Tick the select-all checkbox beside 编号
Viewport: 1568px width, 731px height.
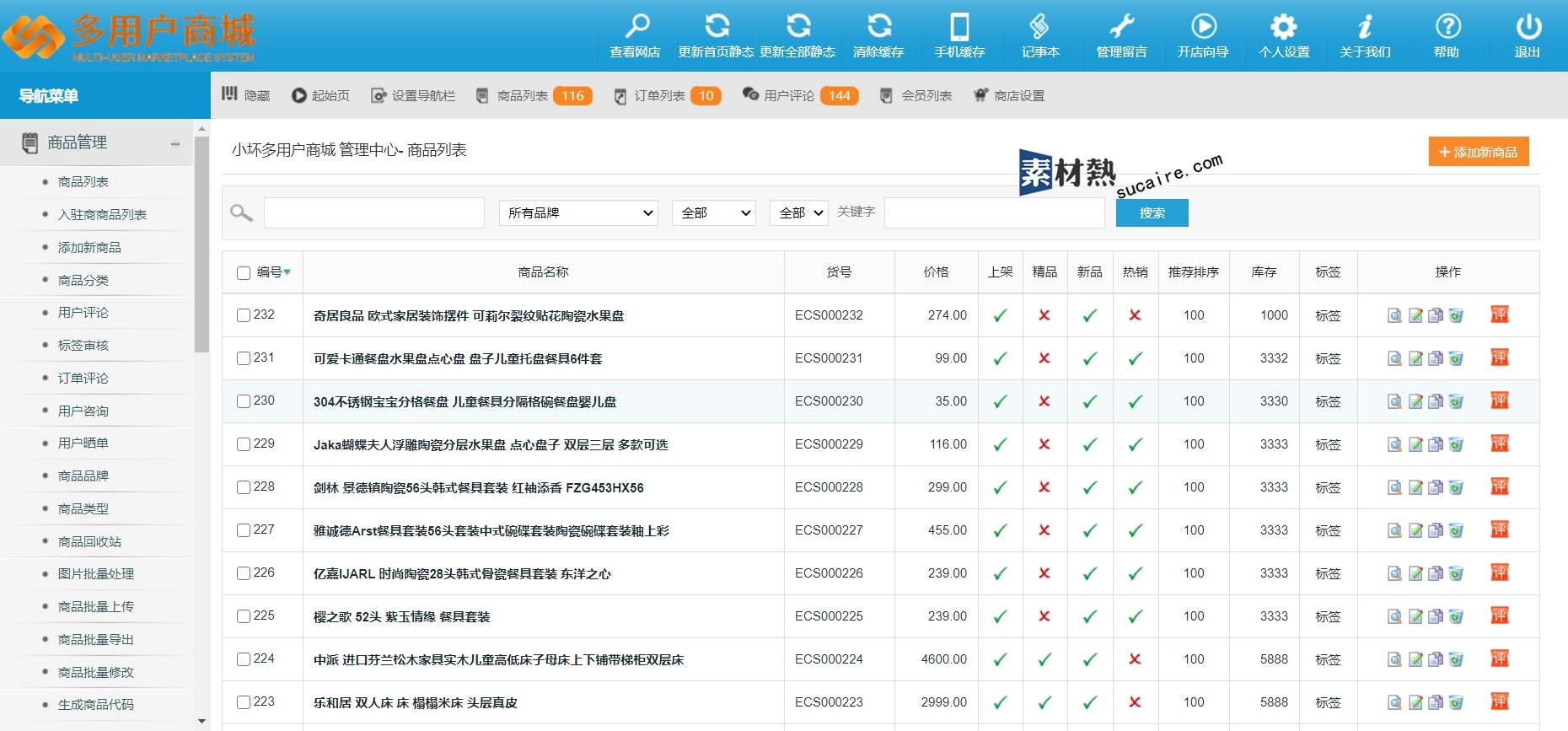(x=244, y=272)
